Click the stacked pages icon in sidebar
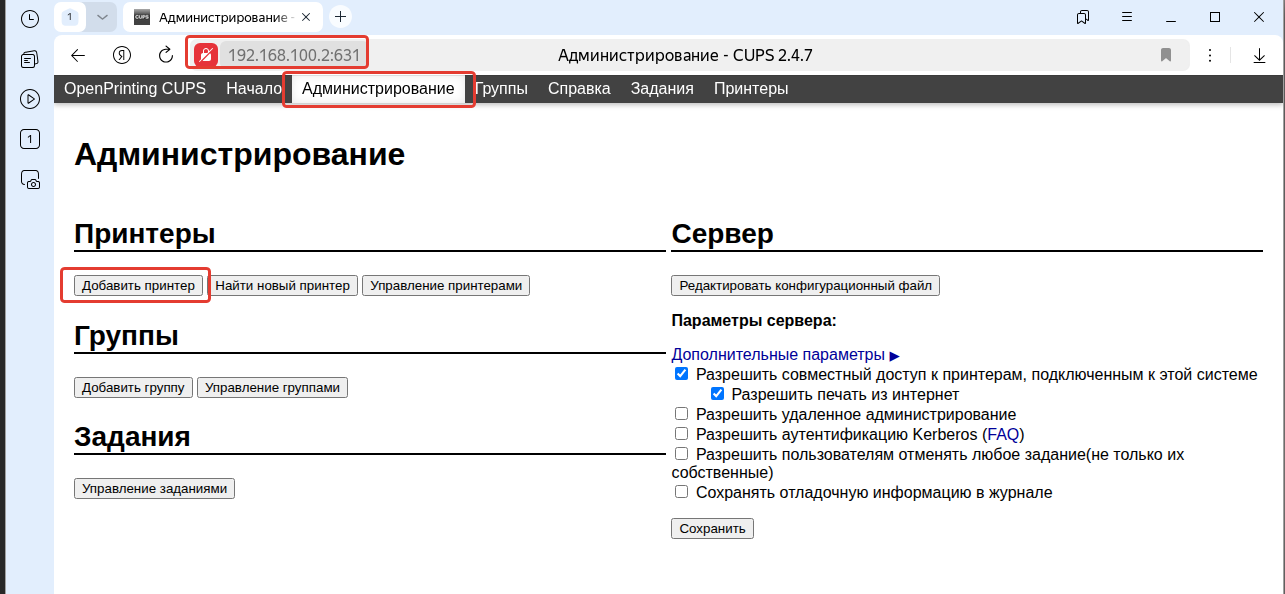This screenshot has width=1285, height=594. click(30, 59)
